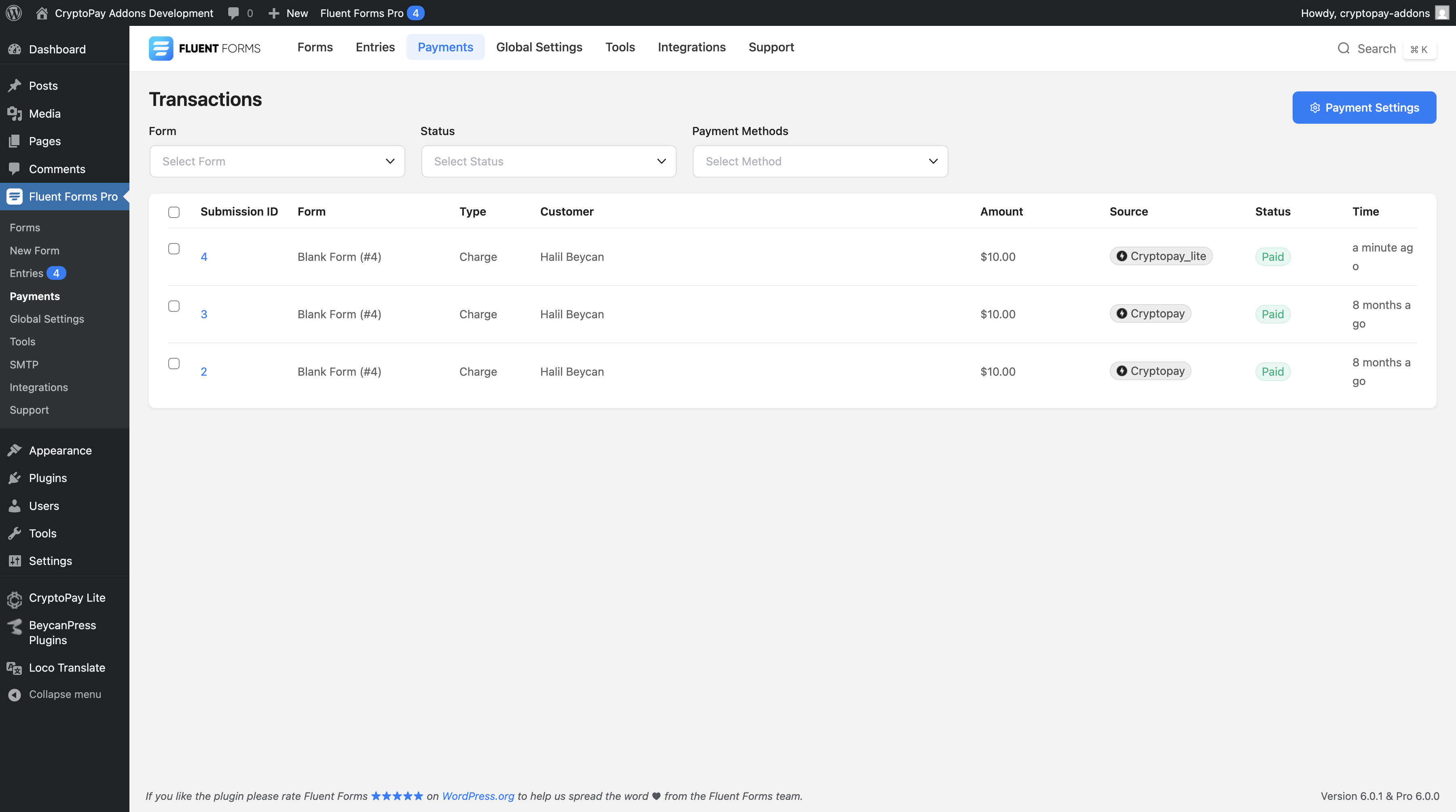Click the Tools wrench icon
This screenshot has height=812, width=1456.
(x=15, y=533)
